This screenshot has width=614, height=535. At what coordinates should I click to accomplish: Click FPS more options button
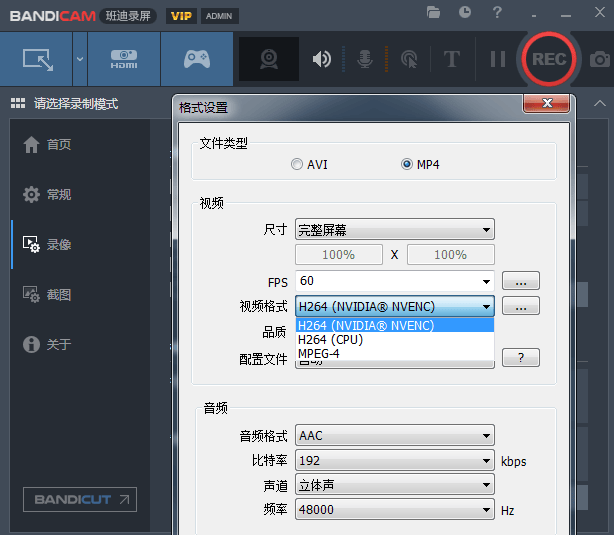coord(521,281)
